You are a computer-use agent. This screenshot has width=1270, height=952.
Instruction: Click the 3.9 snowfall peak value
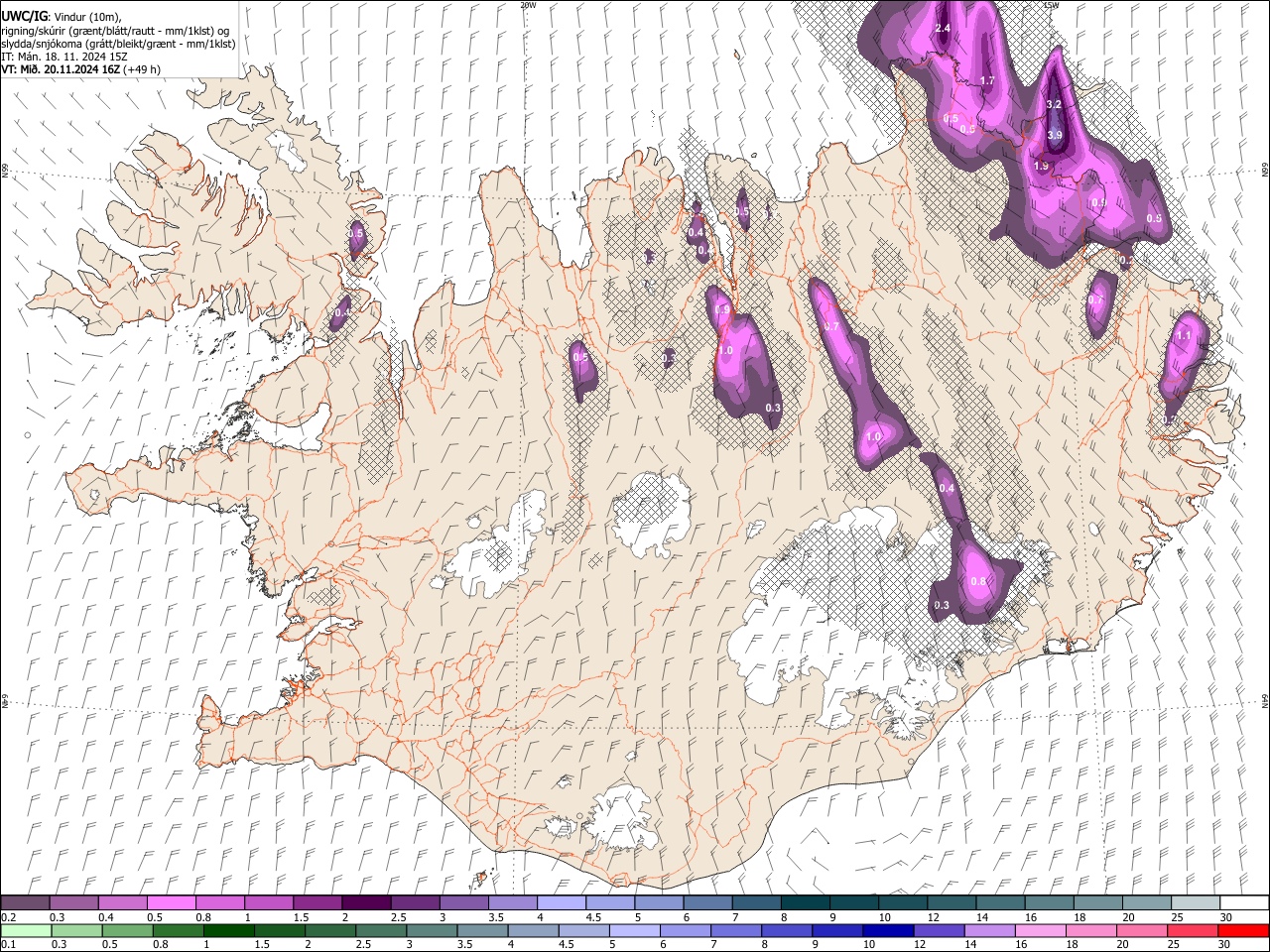coord(1055,136)
